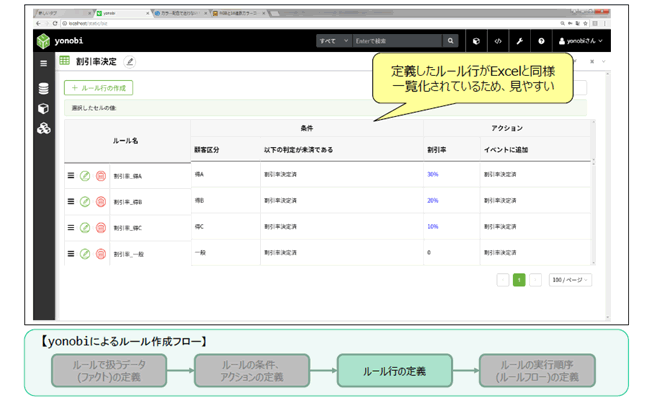Focus the Enterで検索 search field
This screenshot has height=400, width=650.
[397, 41]
